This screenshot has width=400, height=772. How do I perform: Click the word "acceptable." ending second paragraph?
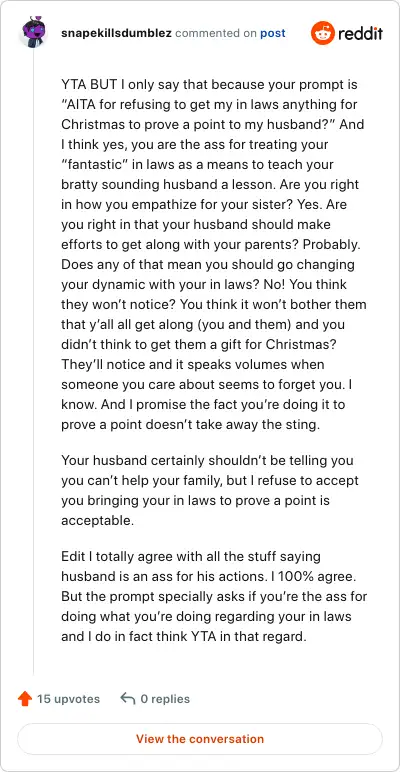(x=97, y=520)
